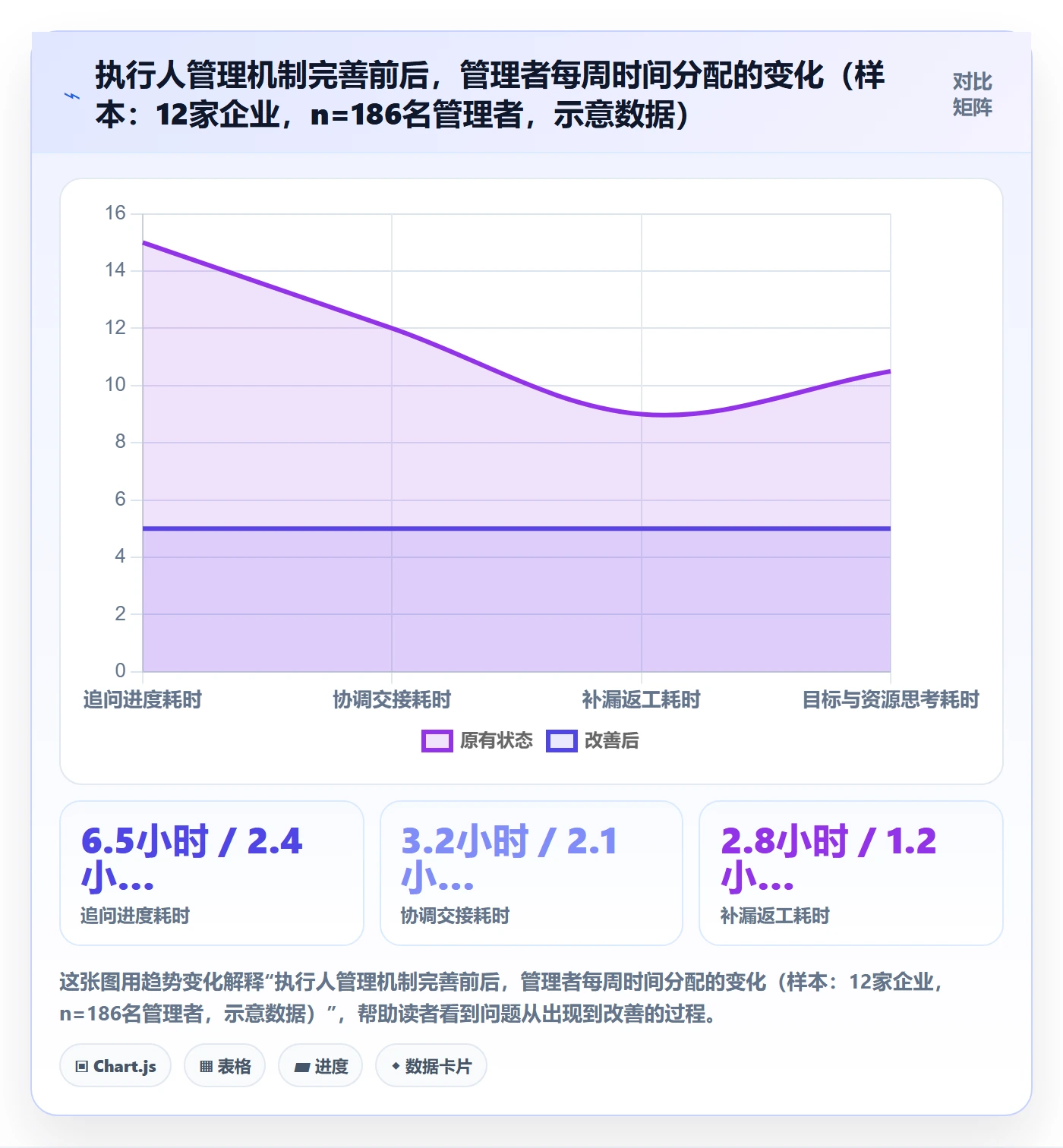Click the 3.2小时 / 2.1 value text
Image resolution: width=1063 pixels, height=1148 pixels.
point(509,859)
